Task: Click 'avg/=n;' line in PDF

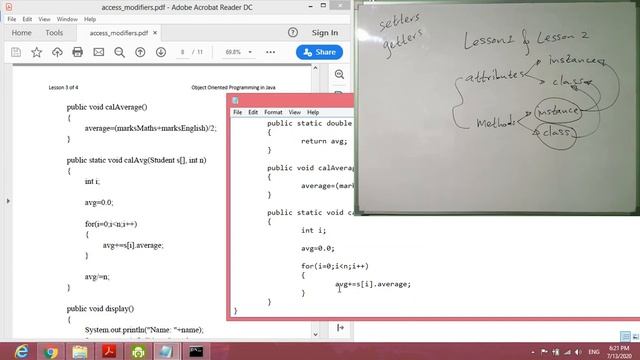Action: [x=97, y=277]
